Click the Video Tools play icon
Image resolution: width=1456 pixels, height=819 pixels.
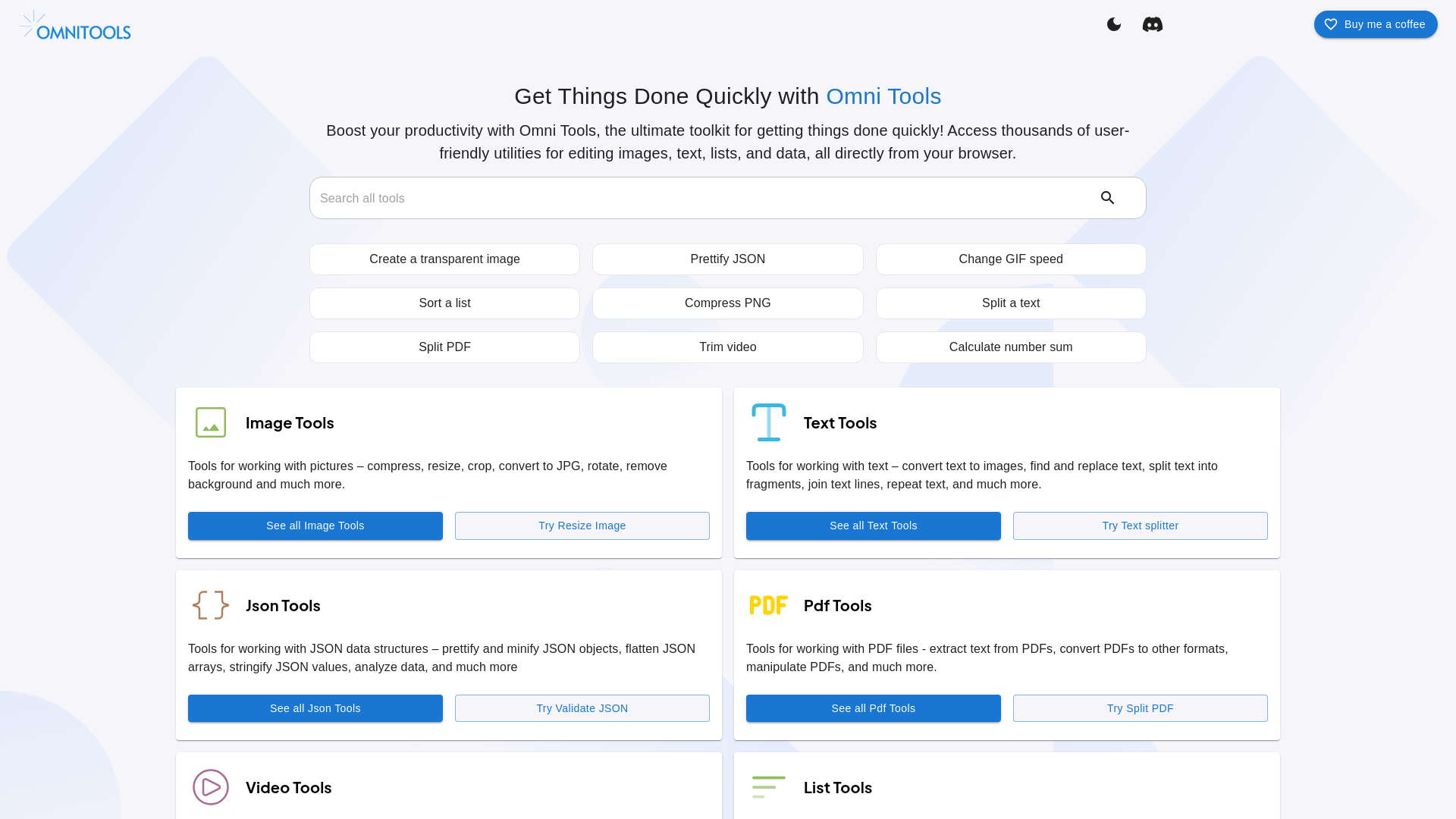tap(211, 787)
